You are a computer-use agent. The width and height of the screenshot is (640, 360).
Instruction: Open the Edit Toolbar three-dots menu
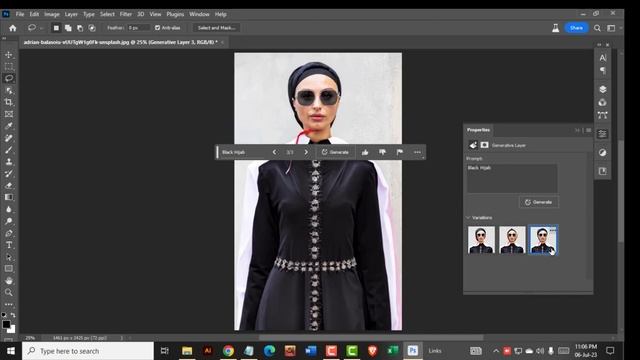coord(9,304)
